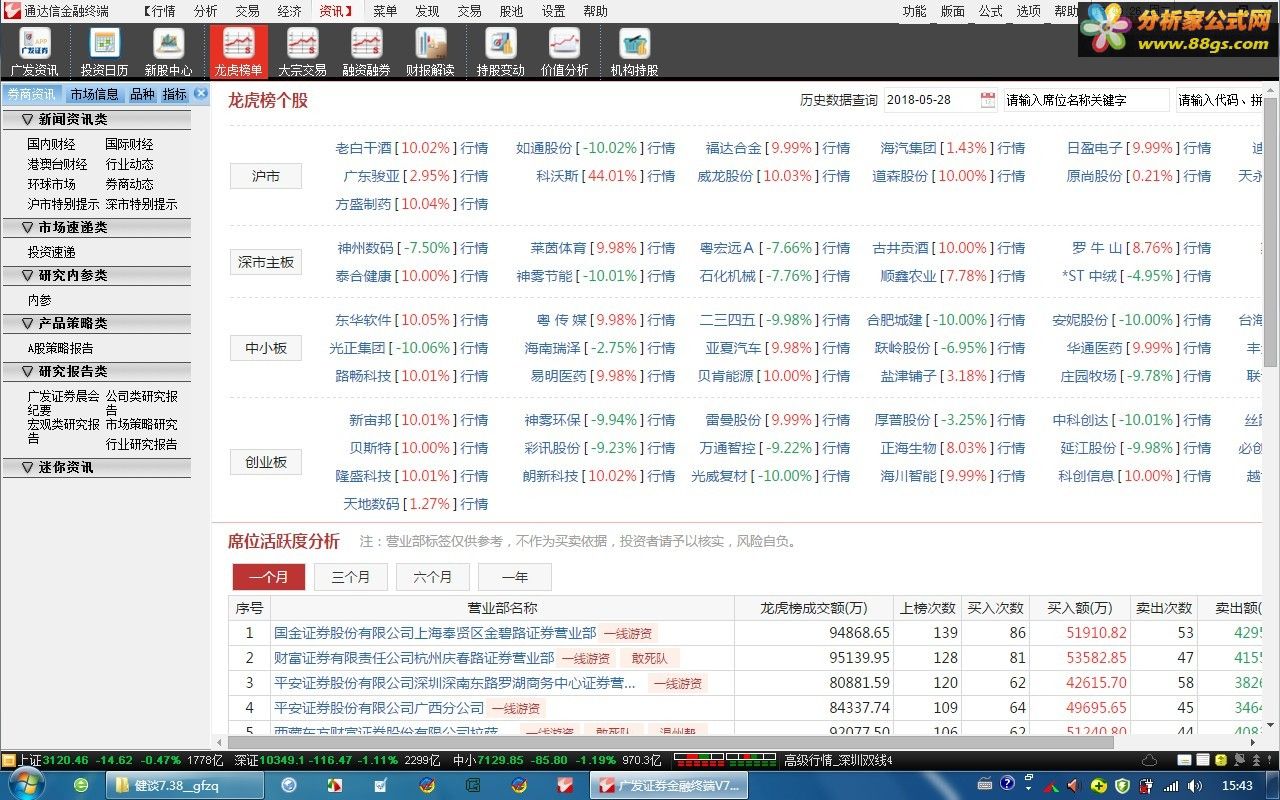The image size is (1280, 800).
Task: Click the 深市主板 market button
Action: (x=266, y=262)
